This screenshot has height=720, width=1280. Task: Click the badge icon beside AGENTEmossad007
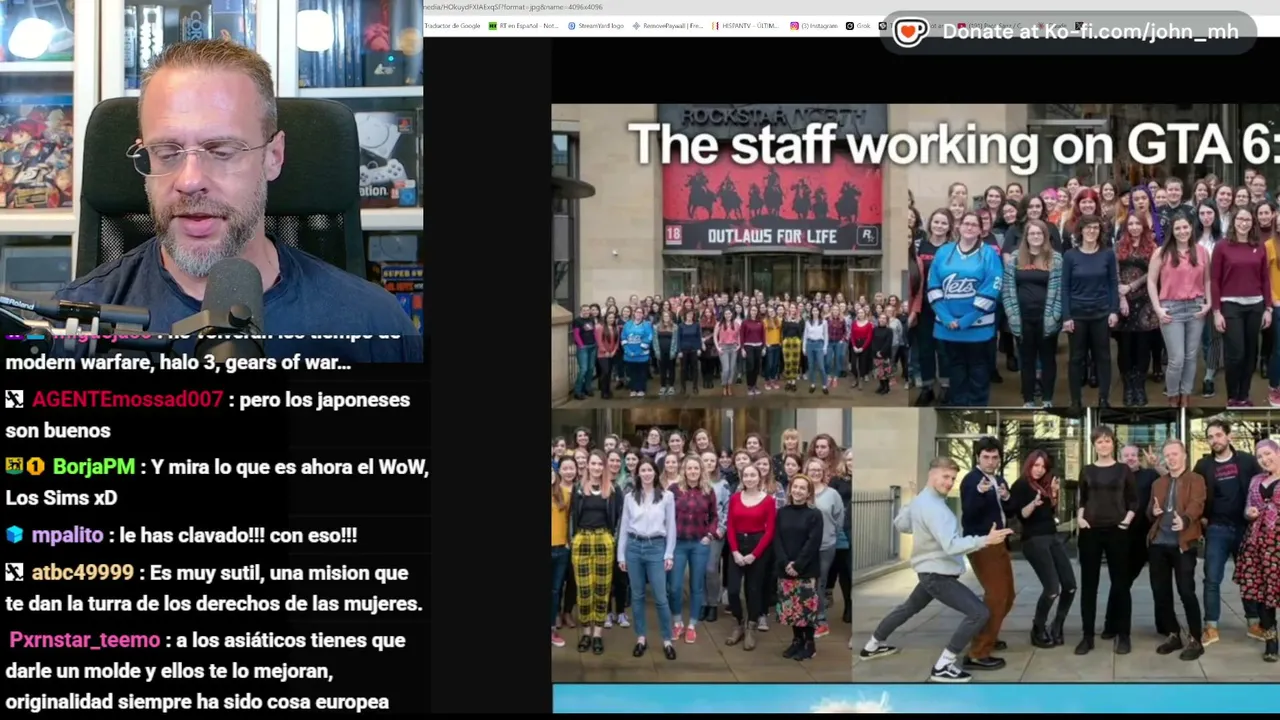[x=14, y=399]
